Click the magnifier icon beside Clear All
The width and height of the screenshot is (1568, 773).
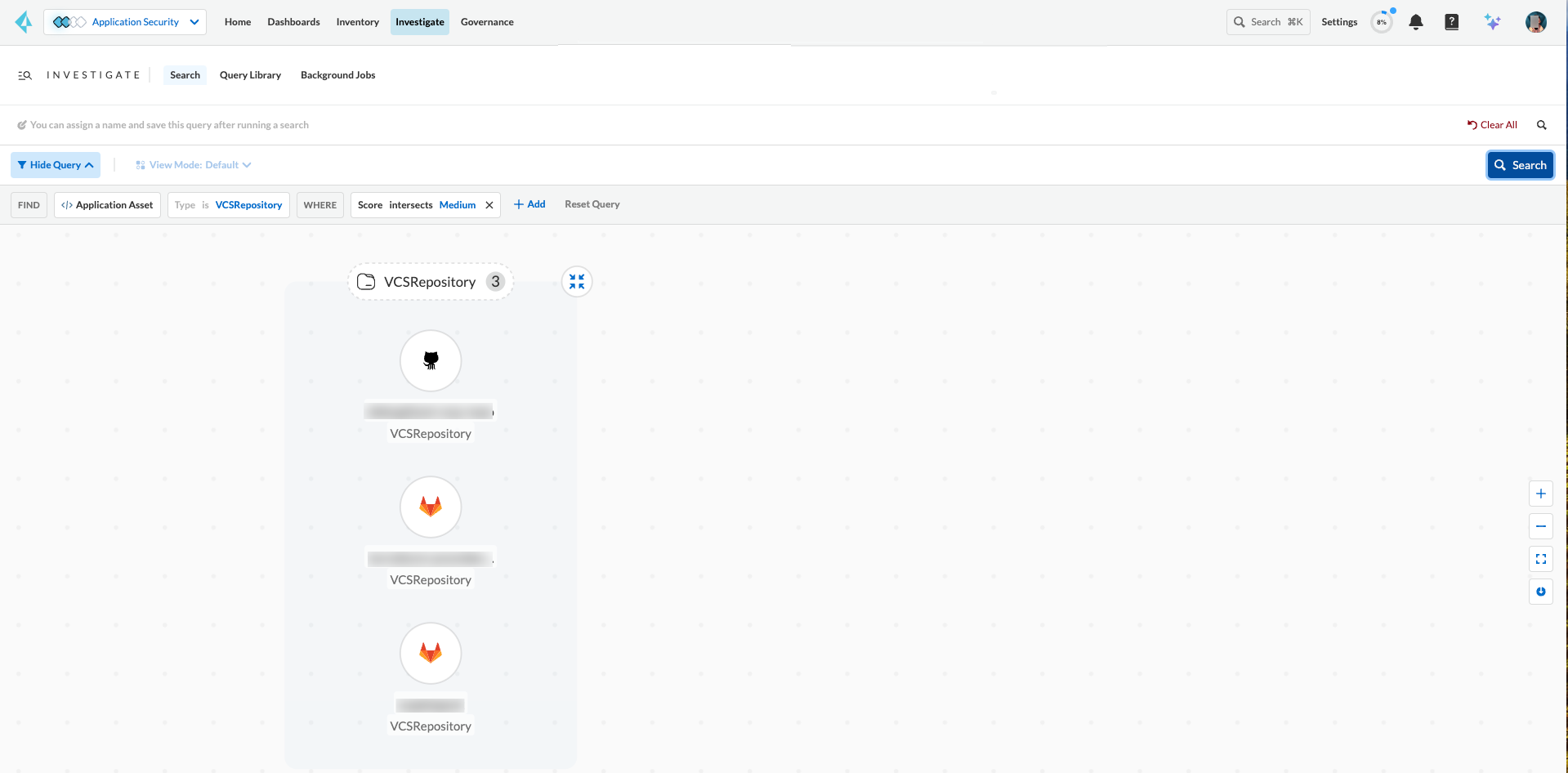click(1542, 125)
